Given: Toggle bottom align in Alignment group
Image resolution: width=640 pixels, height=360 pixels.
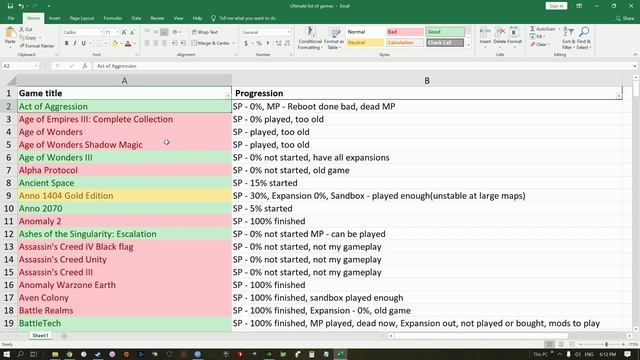Looking at the screenshot, I should [164, 32].
